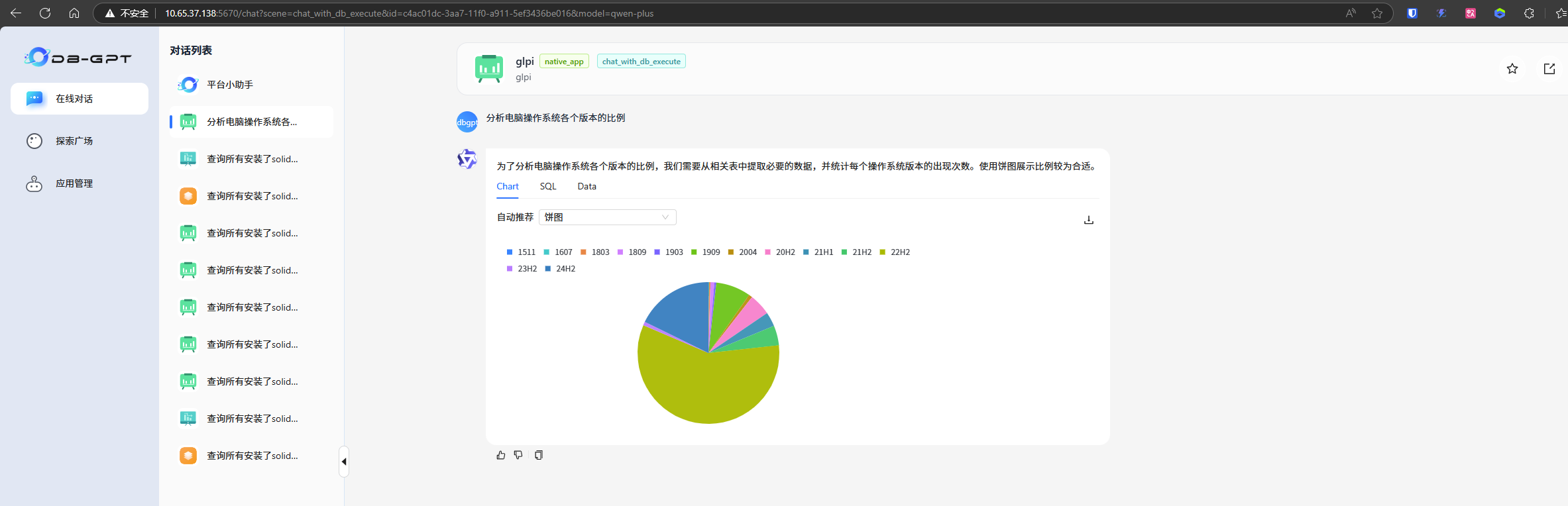1568x506 pixels.
Task: Click the 对话列表 heading
Action: (x=191, y=50)
